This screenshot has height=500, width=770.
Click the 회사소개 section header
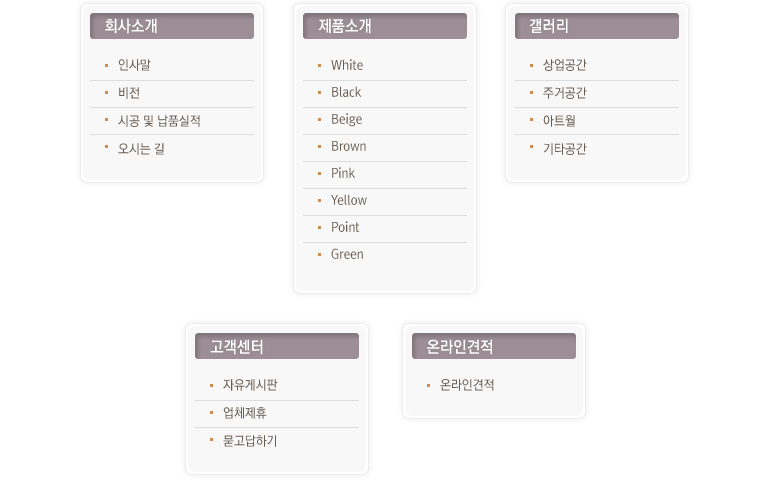(172, 26)
